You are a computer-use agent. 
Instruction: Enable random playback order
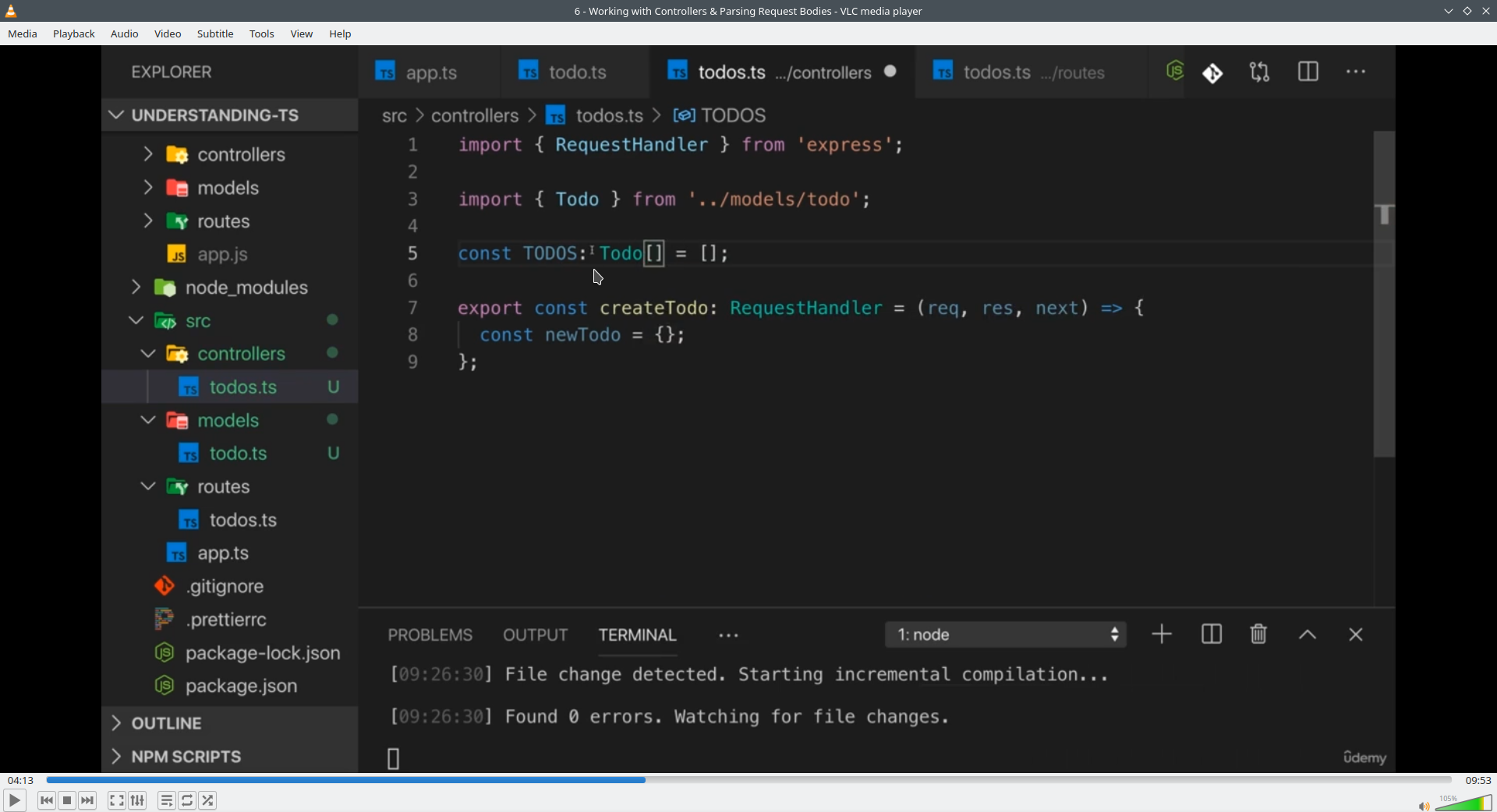coord(208,800)
